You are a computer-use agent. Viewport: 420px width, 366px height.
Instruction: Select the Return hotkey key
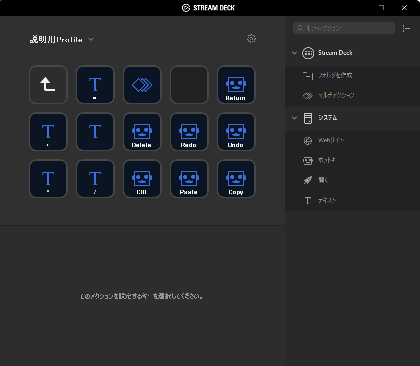tap(236, 85)
